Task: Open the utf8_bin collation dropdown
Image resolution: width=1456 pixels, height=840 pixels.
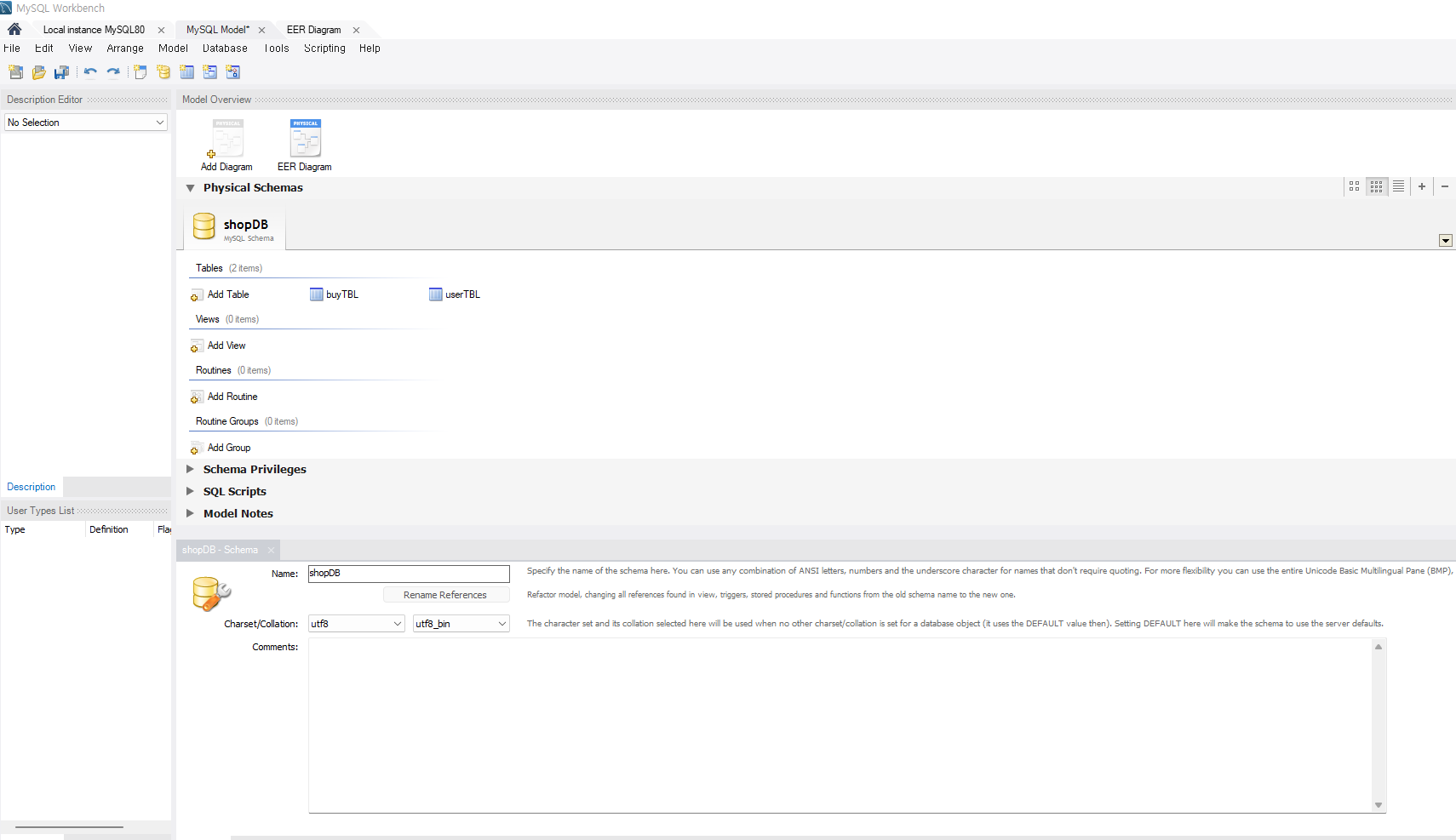Action: (461, 624)
